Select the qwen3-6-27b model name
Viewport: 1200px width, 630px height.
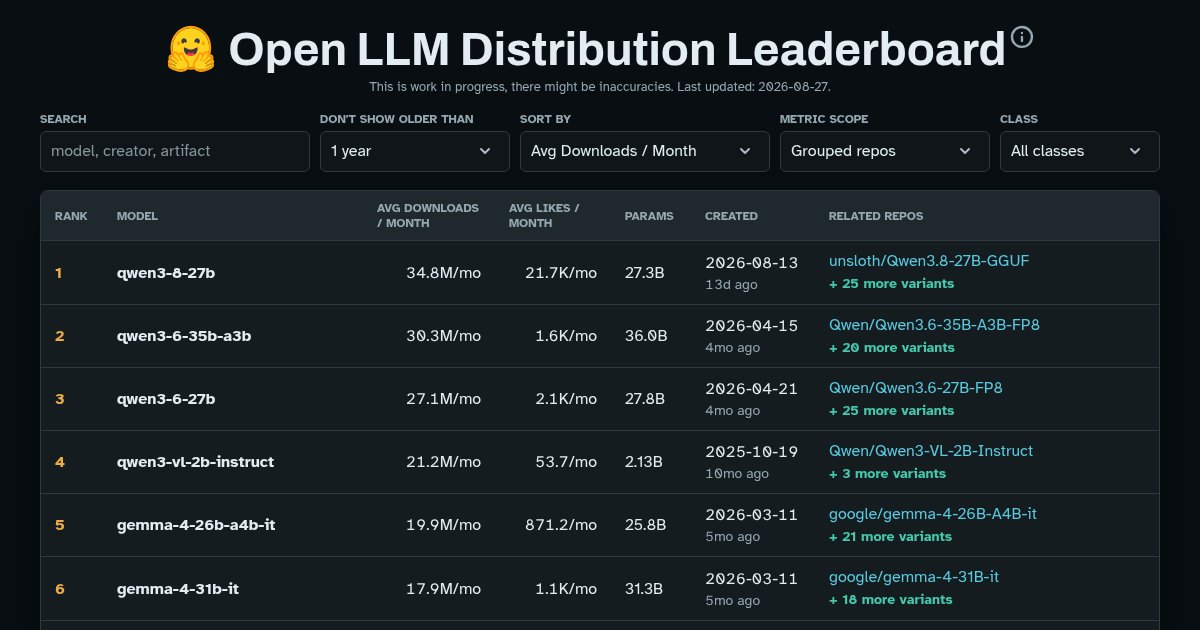tap(166, 399)
